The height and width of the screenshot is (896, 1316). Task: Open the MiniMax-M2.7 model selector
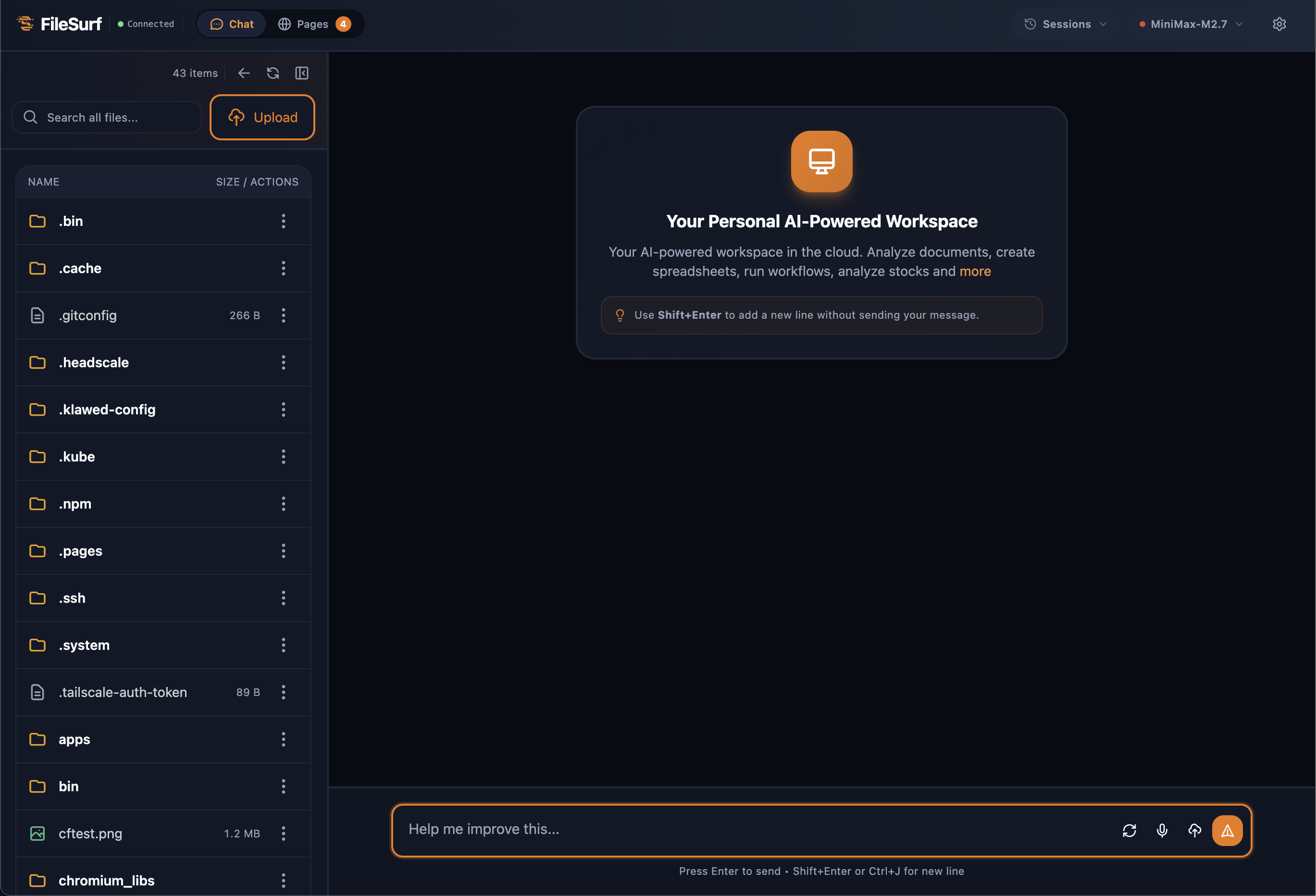1190,24
